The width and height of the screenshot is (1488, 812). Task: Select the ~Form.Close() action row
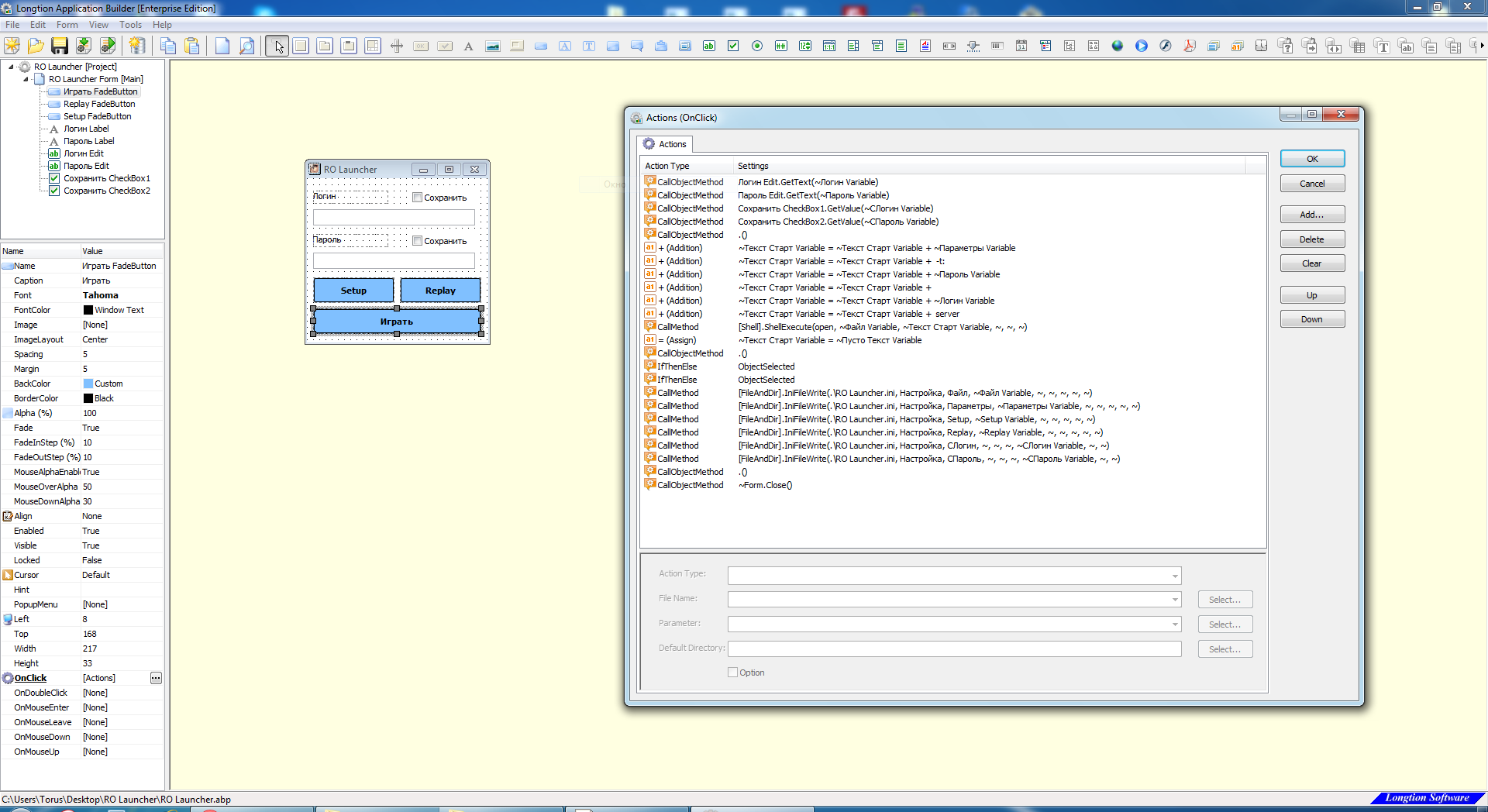pyautogui.click(x=953, y=485)
